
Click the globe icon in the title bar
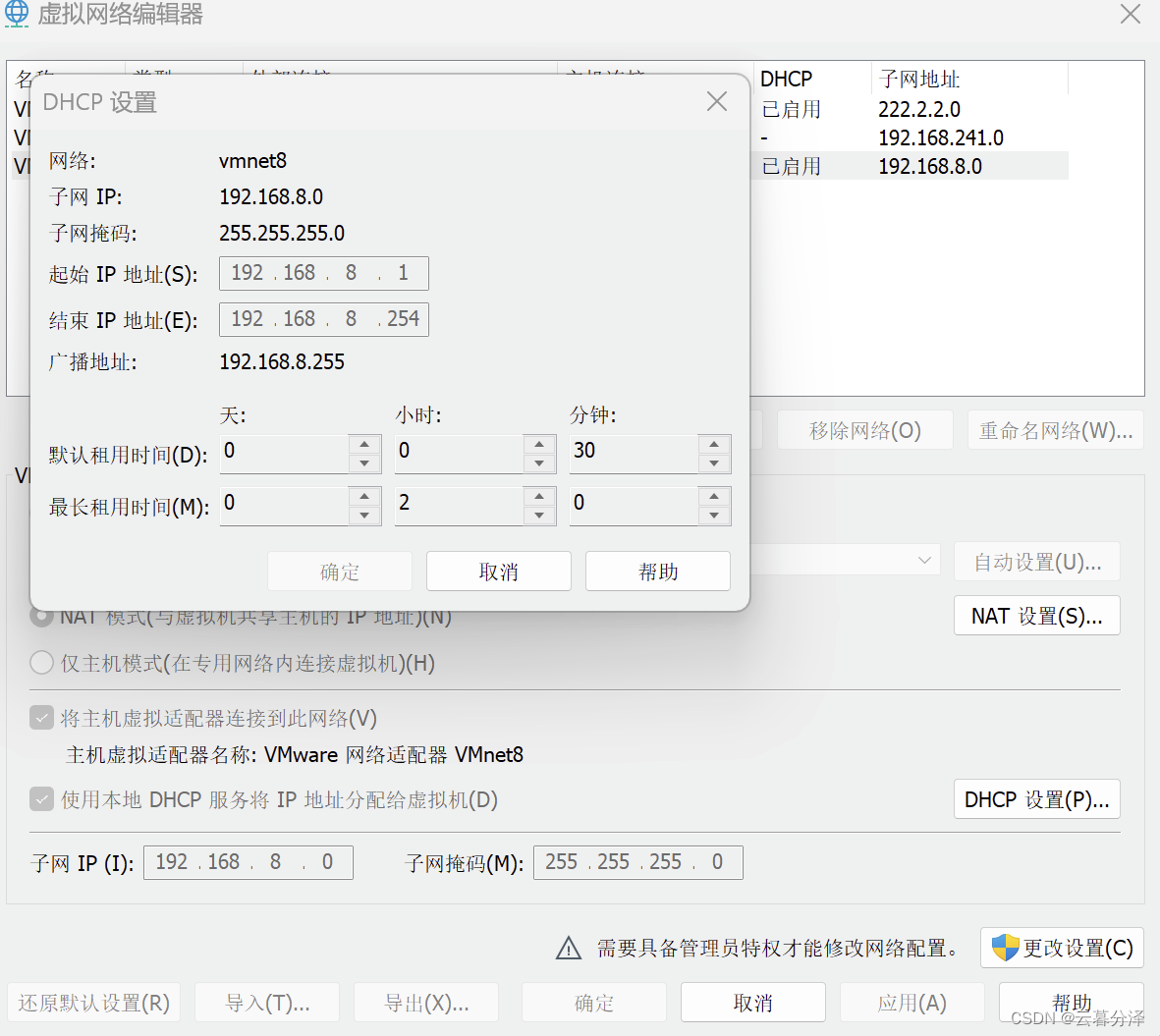(x=17, y=14)
